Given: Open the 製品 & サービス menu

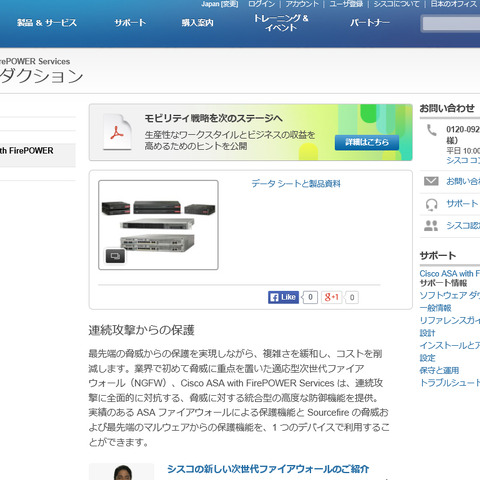Looking at the screenshot, I should (47, 23).
